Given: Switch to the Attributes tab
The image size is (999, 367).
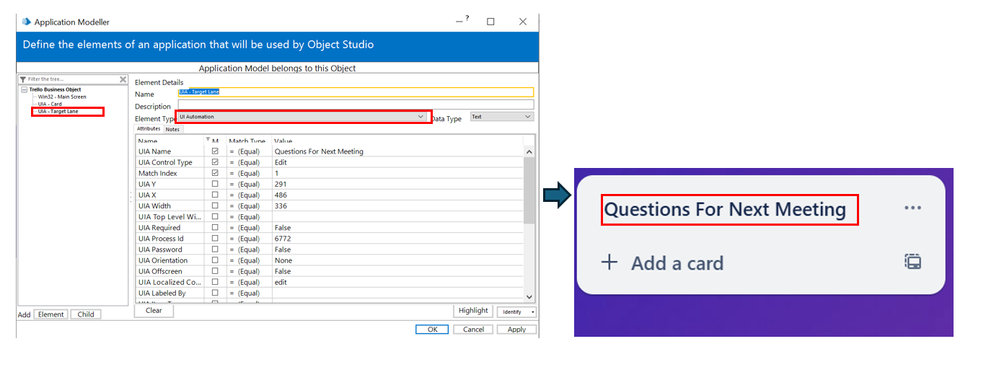Looking at the screenshot, I should [x=148, y=129].
